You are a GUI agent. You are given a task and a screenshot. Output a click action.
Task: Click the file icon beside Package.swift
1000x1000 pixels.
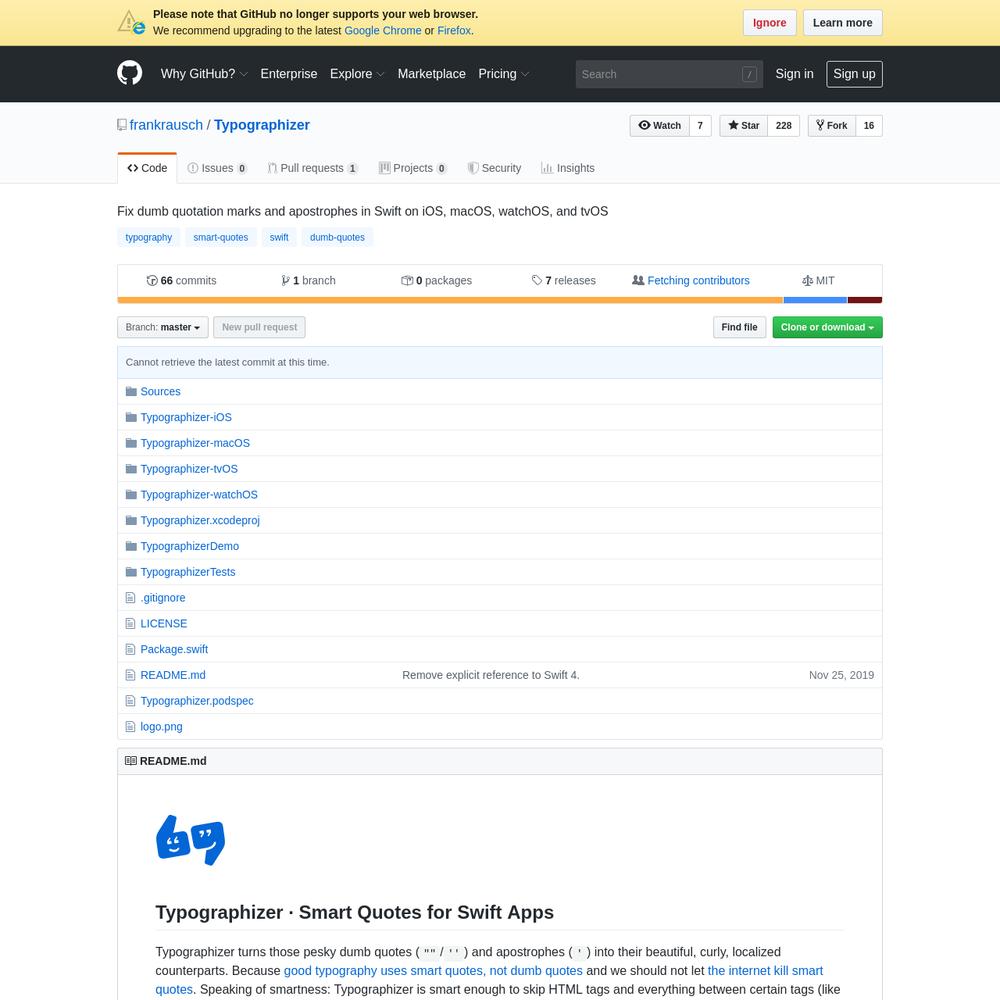[x=131, y=649]
